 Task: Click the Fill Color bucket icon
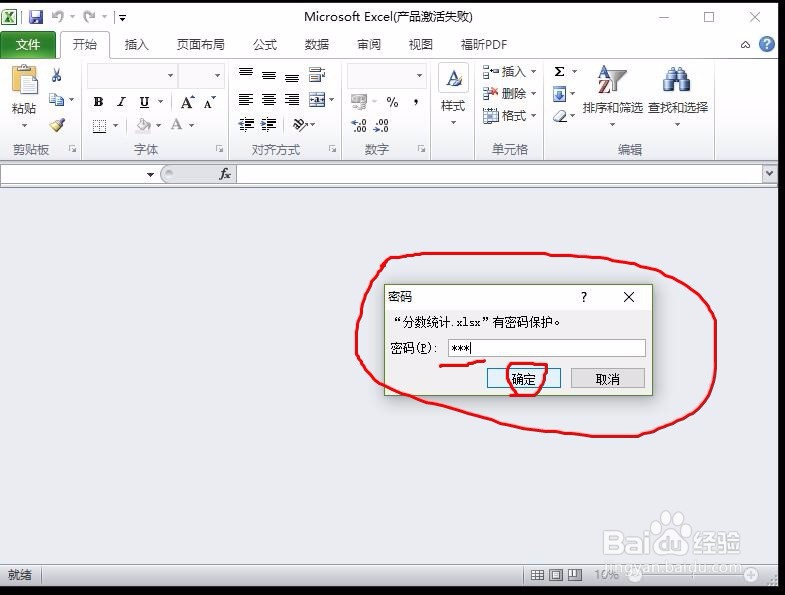[x=144, y=125]
